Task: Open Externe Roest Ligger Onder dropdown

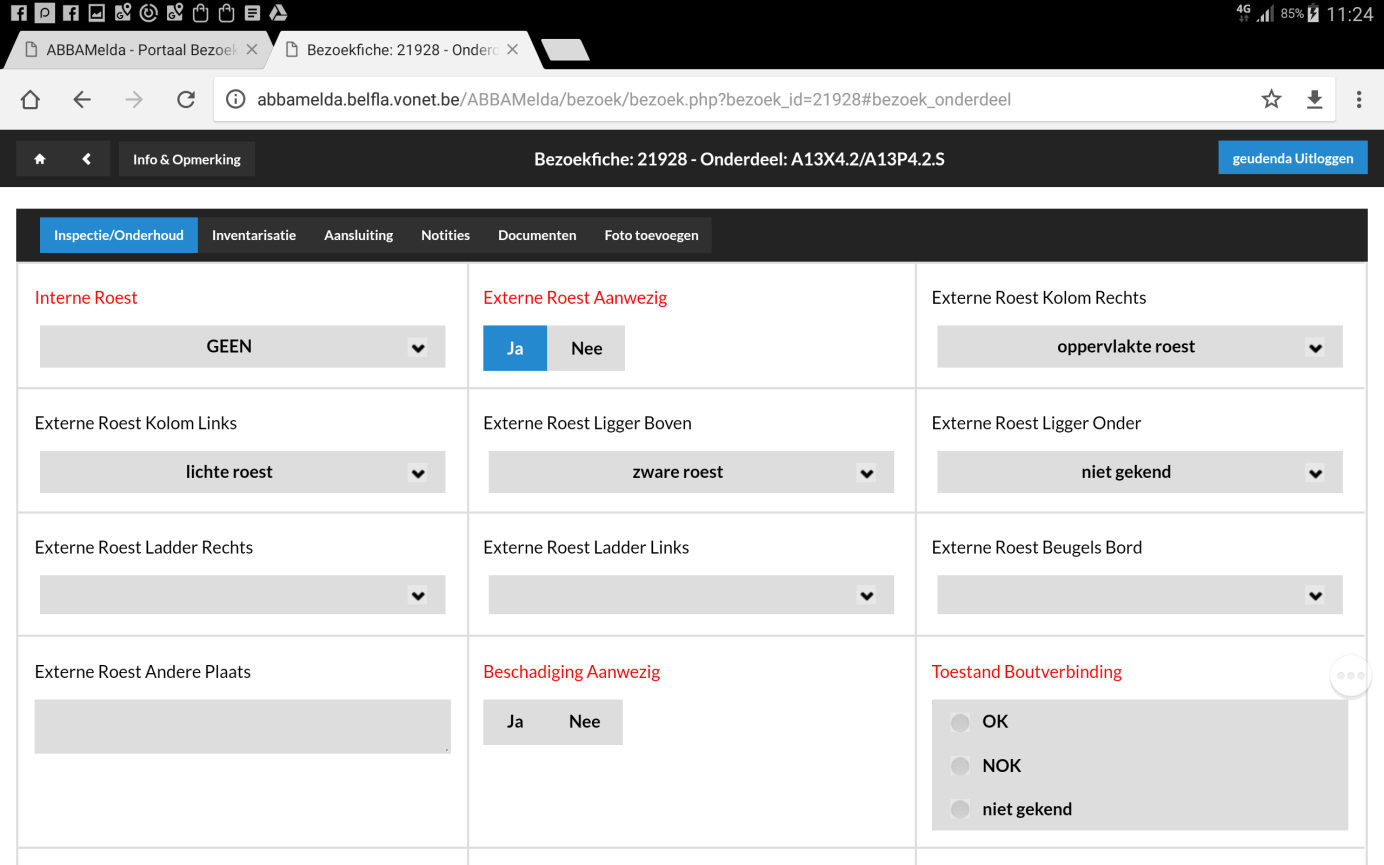Action: [x=1140, y=472]
